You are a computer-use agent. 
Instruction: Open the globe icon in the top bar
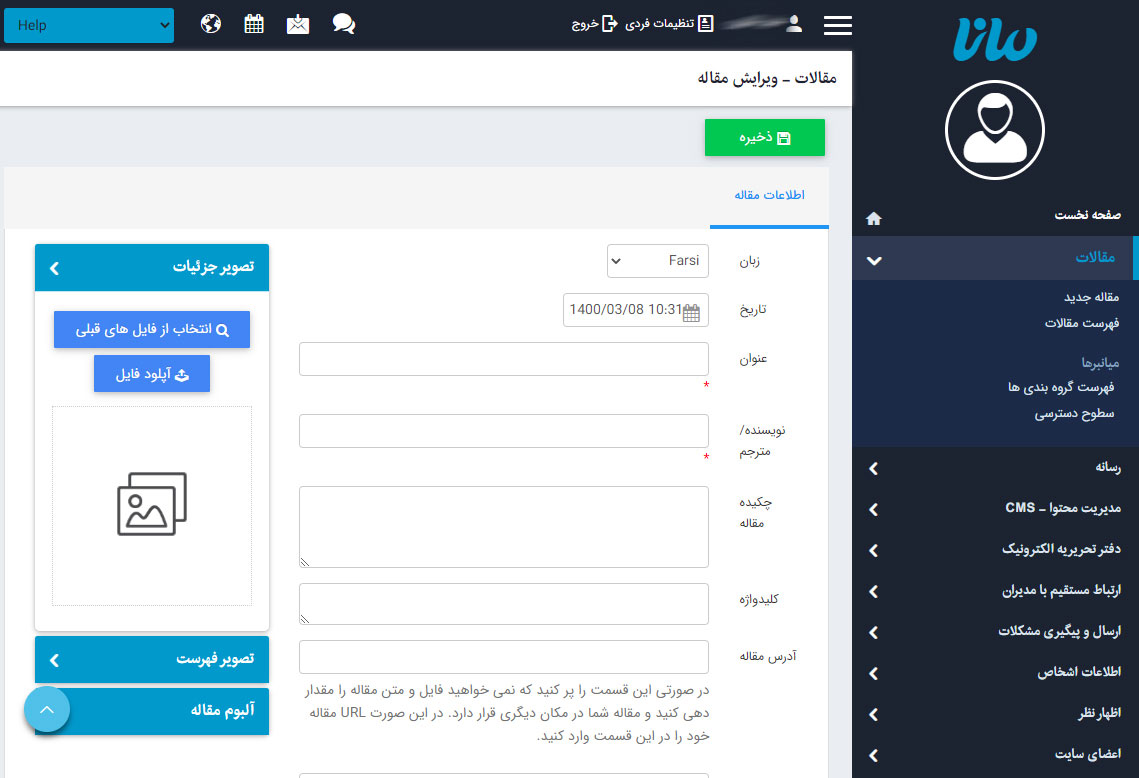pos(210,23)
